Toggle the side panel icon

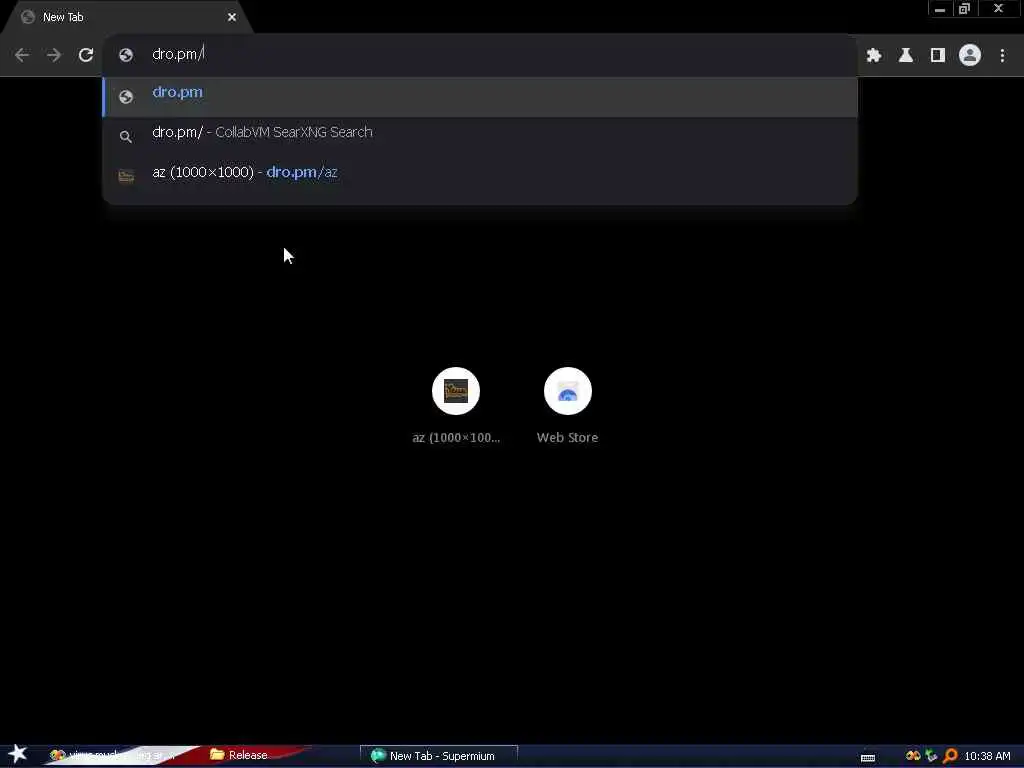pyautogui.click(x=938, y=56)
